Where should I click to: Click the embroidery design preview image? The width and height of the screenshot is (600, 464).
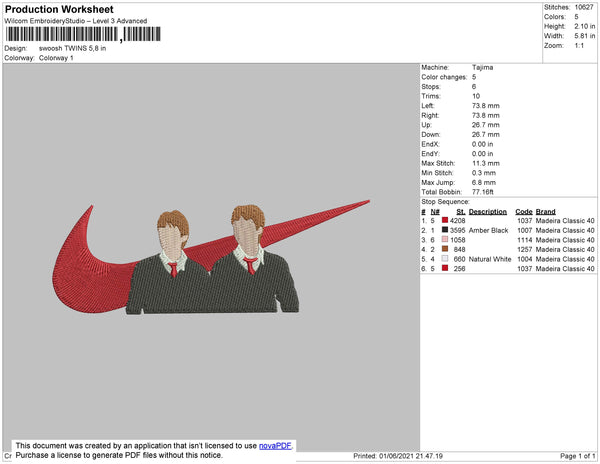[211, 257]
